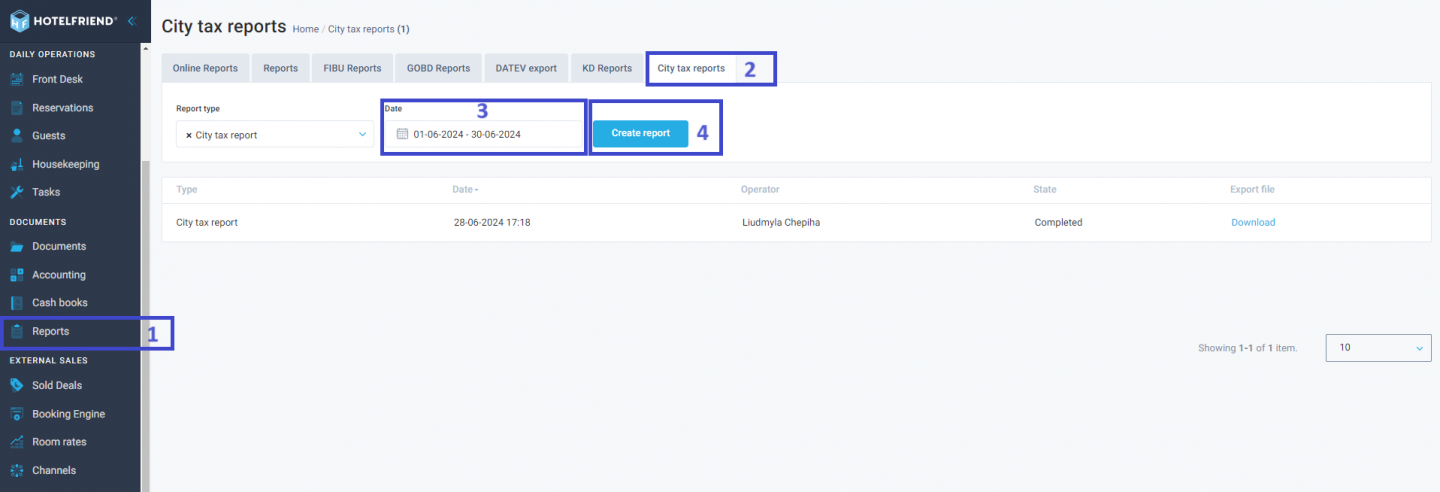1440x492 pixels.
Task: Clear City tax report selection with x
Action: coord(189,135)
